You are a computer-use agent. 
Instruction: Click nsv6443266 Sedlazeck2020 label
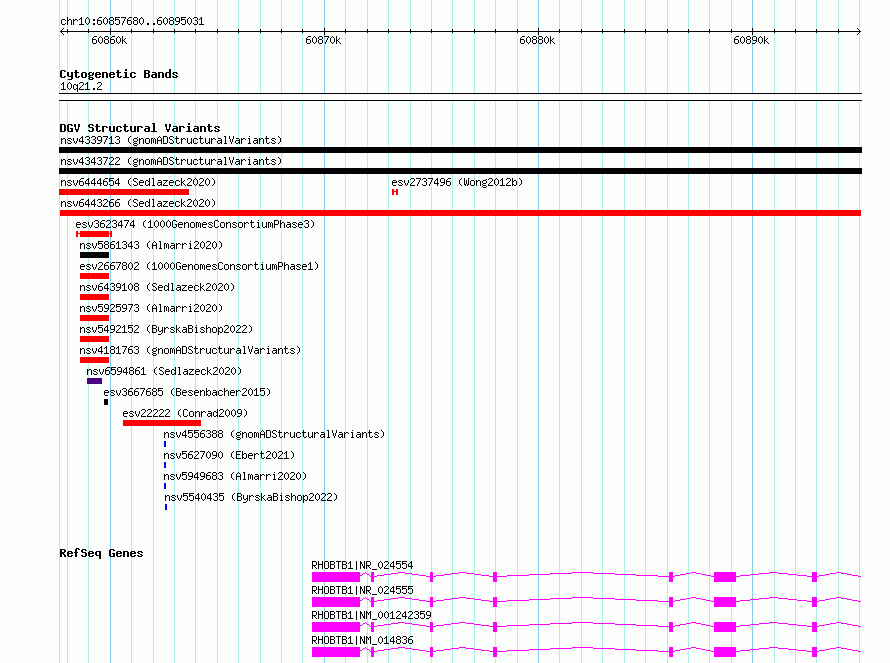coord(138,203)
